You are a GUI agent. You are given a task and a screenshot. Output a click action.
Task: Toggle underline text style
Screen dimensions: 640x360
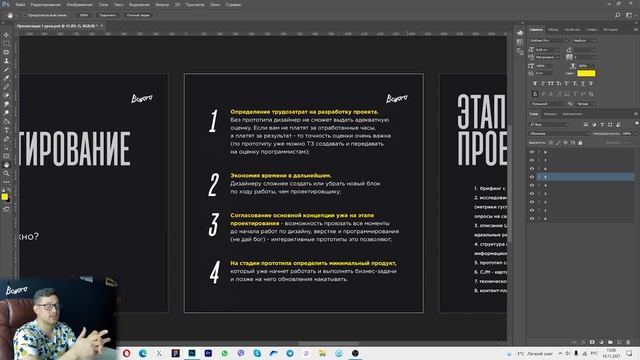(583, 83)
